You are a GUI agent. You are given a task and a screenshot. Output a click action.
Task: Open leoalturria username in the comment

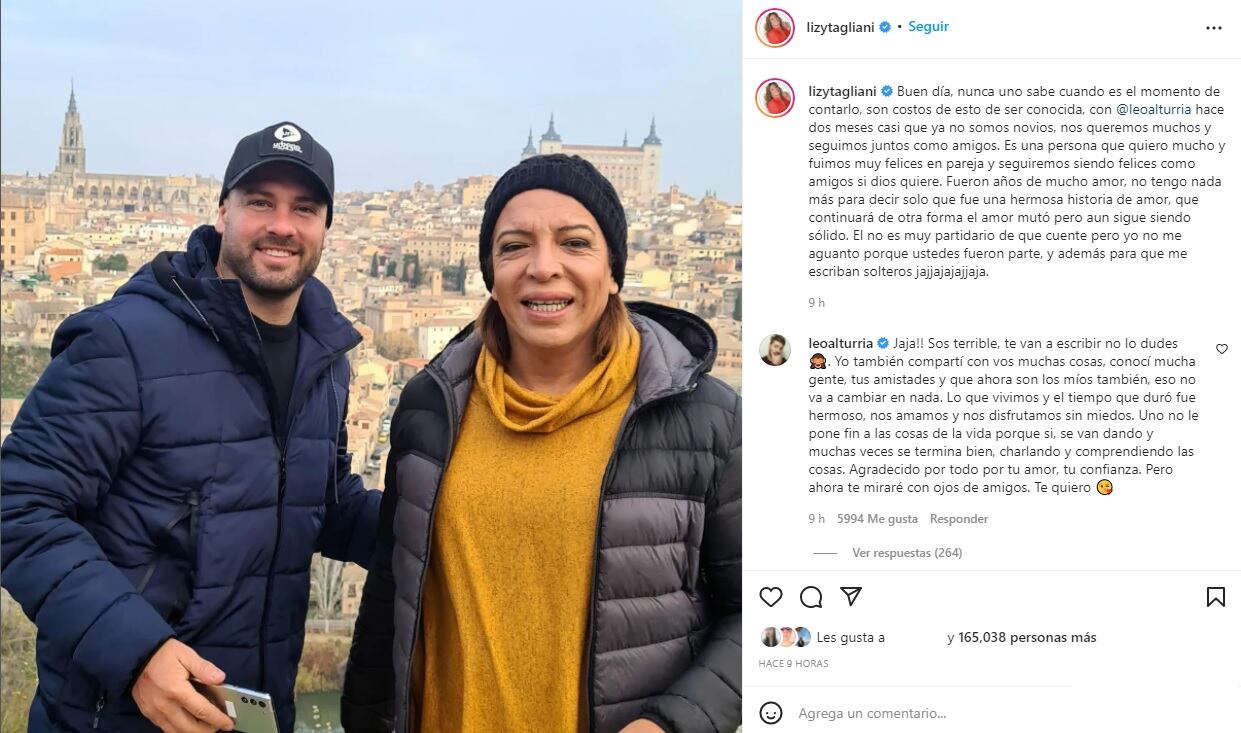841,343
